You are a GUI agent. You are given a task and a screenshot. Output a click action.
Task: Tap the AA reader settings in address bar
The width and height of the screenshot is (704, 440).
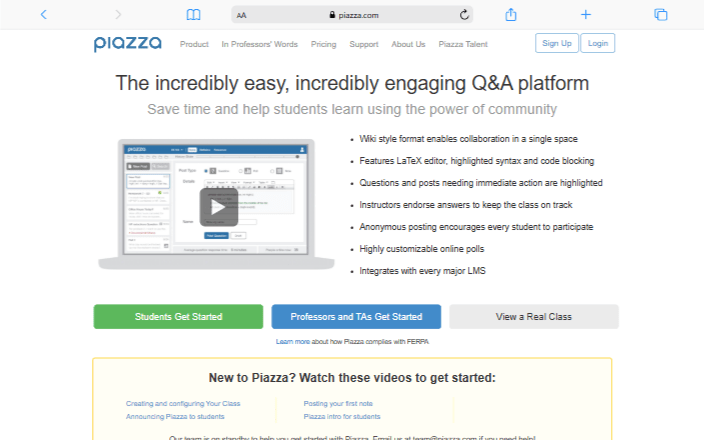242,15
